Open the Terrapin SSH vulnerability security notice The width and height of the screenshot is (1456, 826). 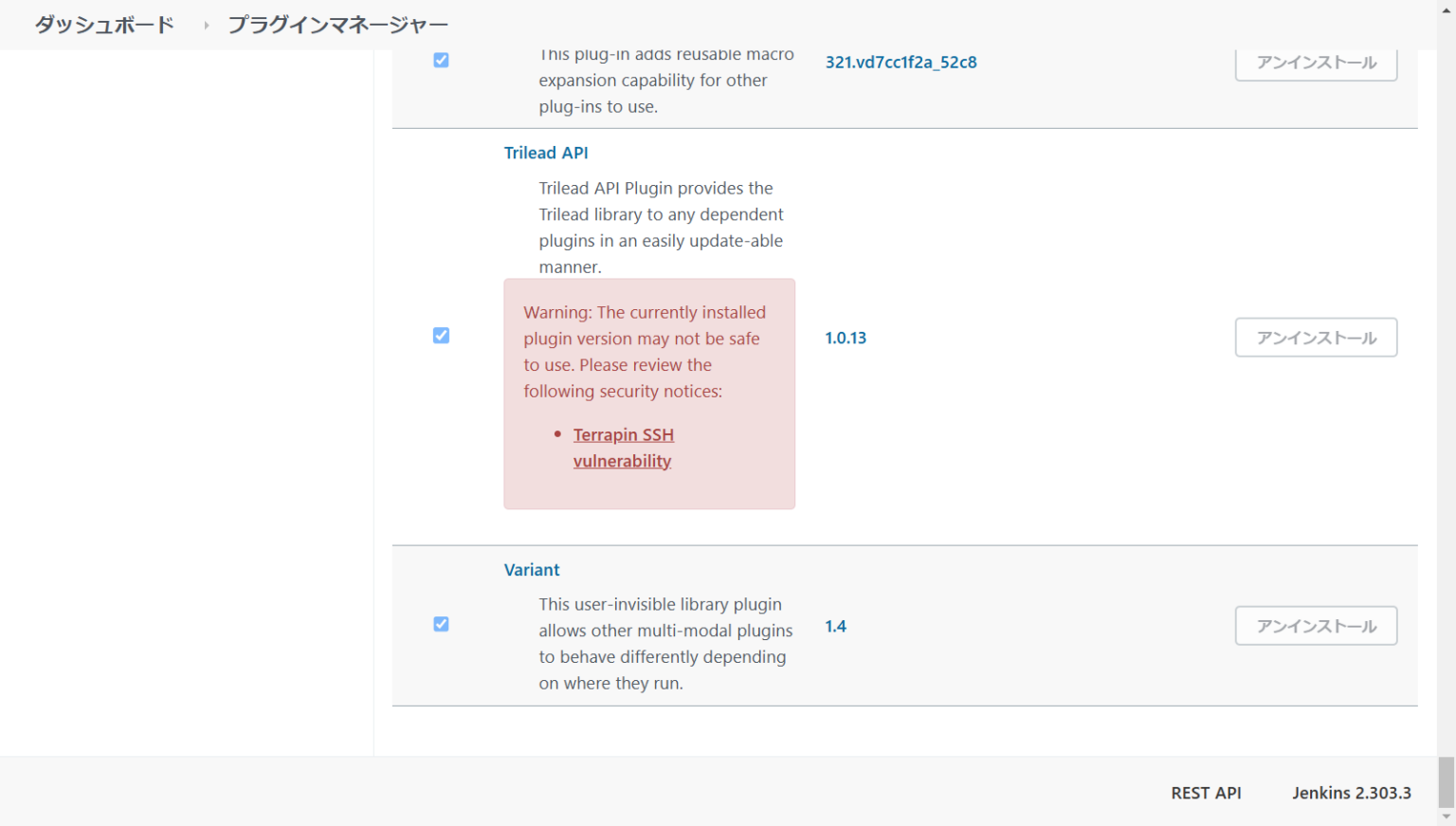tap(623, 447)
